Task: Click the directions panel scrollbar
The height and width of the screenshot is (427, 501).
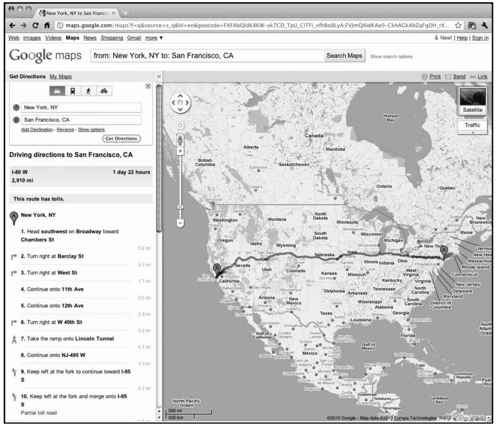Action: coord(159,158)
